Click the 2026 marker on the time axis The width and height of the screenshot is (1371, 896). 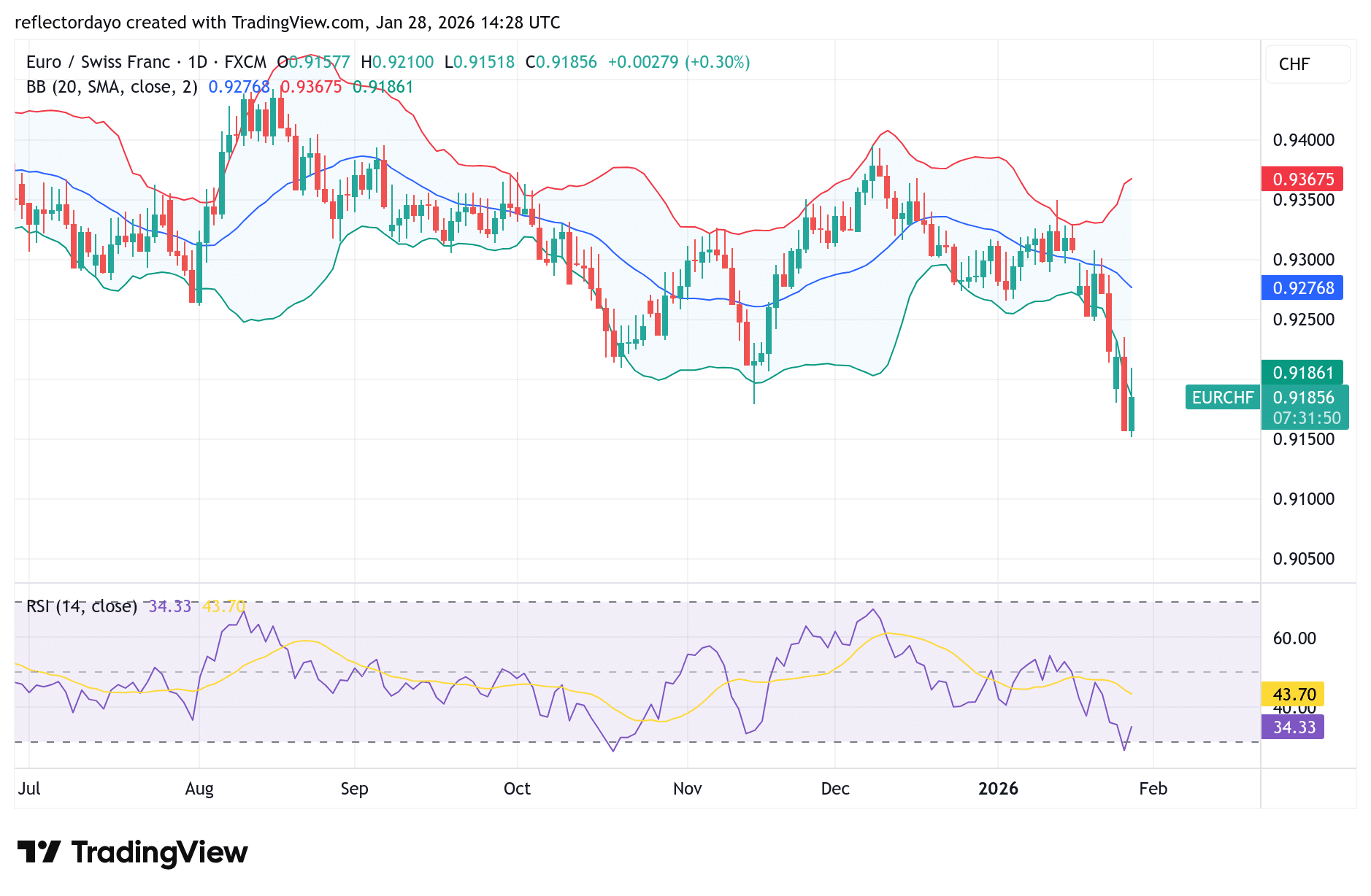(x=999, y=789)
